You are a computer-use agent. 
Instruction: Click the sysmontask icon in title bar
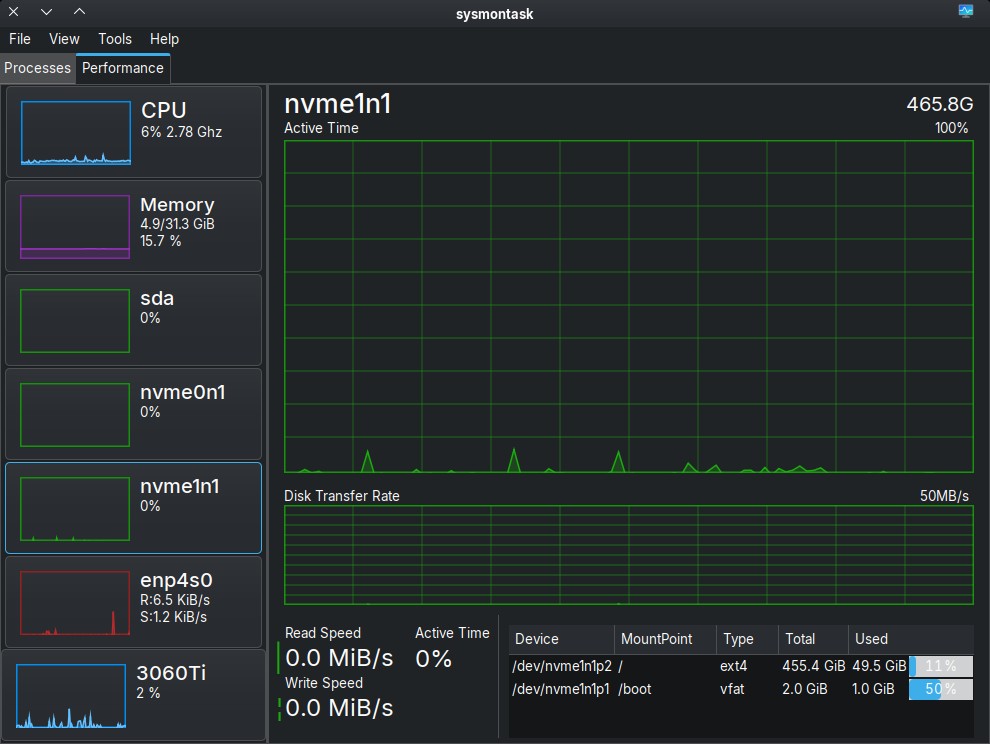coord(965,12)
